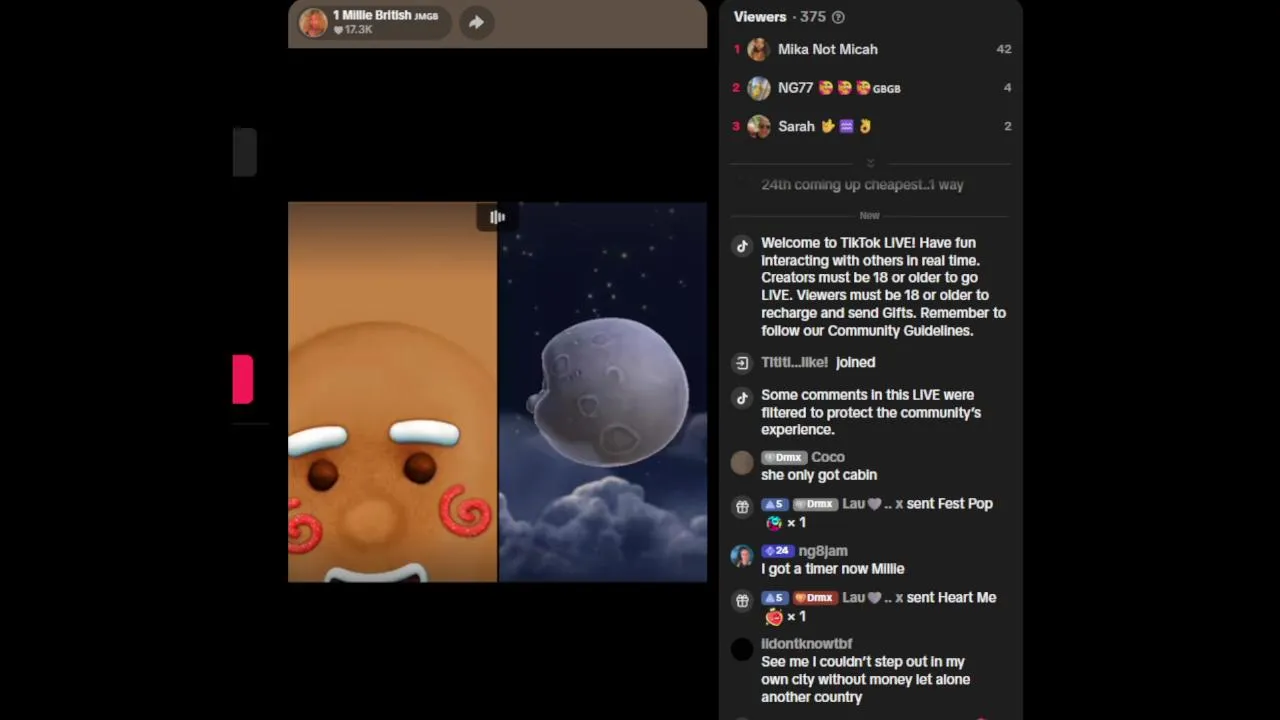
Task: Select the moon night-sky video panel
Action: pyautogui.click(x=603, y=392)
